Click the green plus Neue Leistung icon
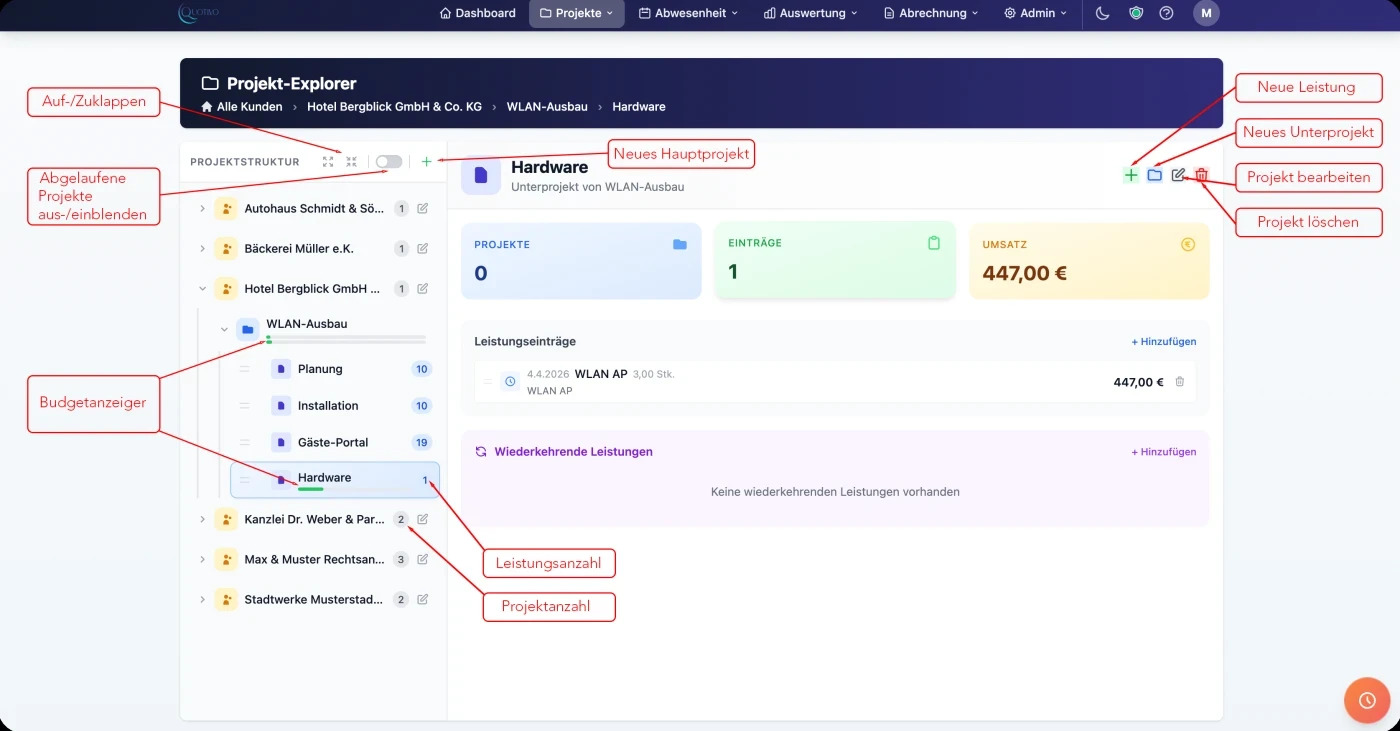 pos(1131,175)
